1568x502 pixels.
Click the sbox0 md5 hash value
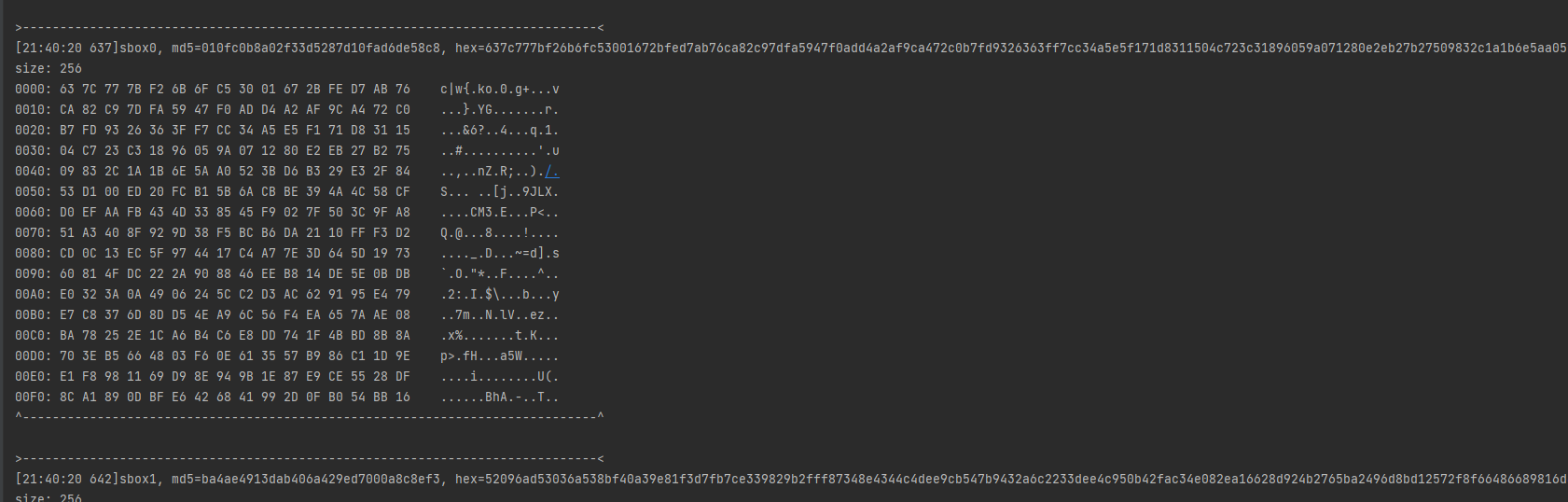tap(320, 49)
